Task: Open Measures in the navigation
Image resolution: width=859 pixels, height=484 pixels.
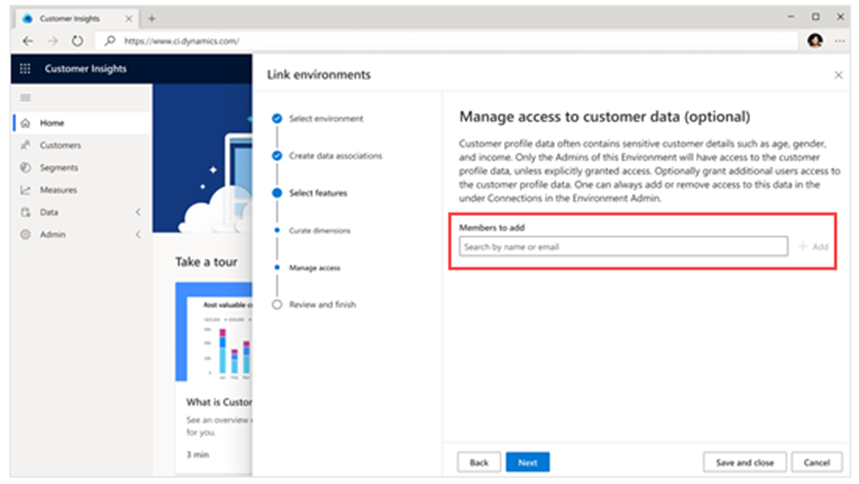Action: coord(81,190)
